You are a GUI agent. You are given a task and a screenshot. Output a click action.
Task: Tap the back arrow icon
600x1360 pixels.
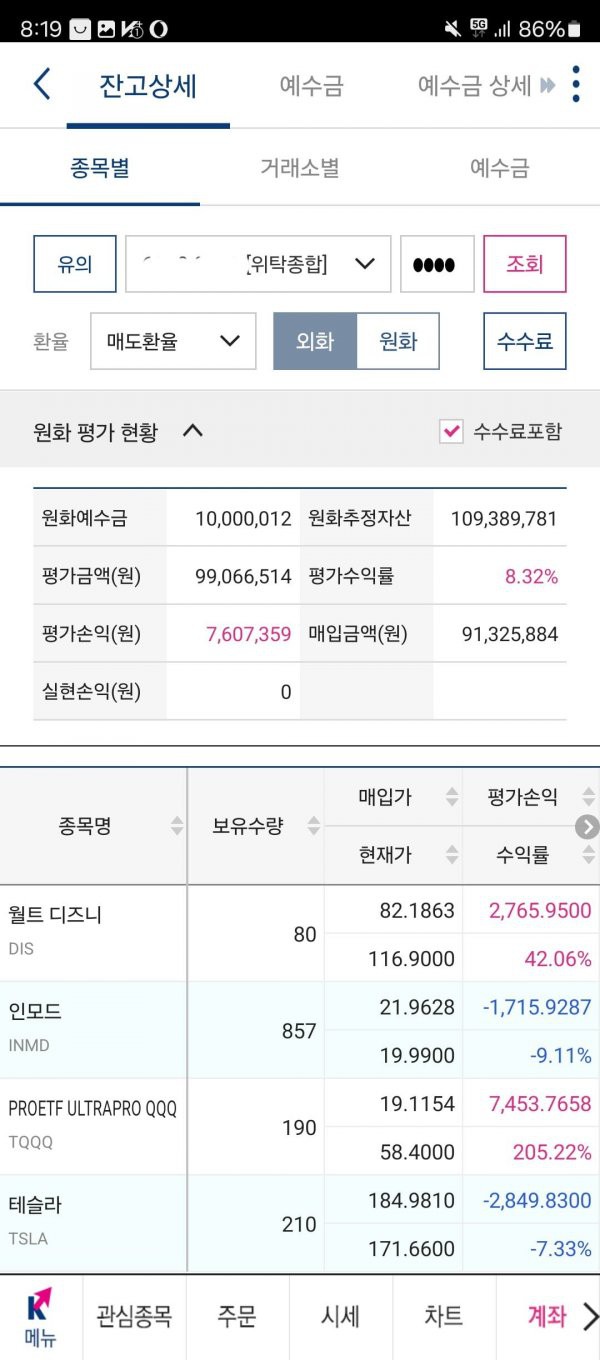(42, 84)
